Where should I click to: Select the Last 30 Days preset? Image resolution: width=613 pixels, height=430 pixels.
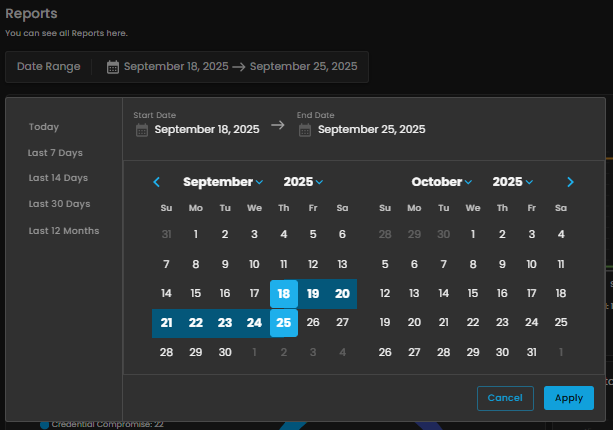(x=59, y=204)
